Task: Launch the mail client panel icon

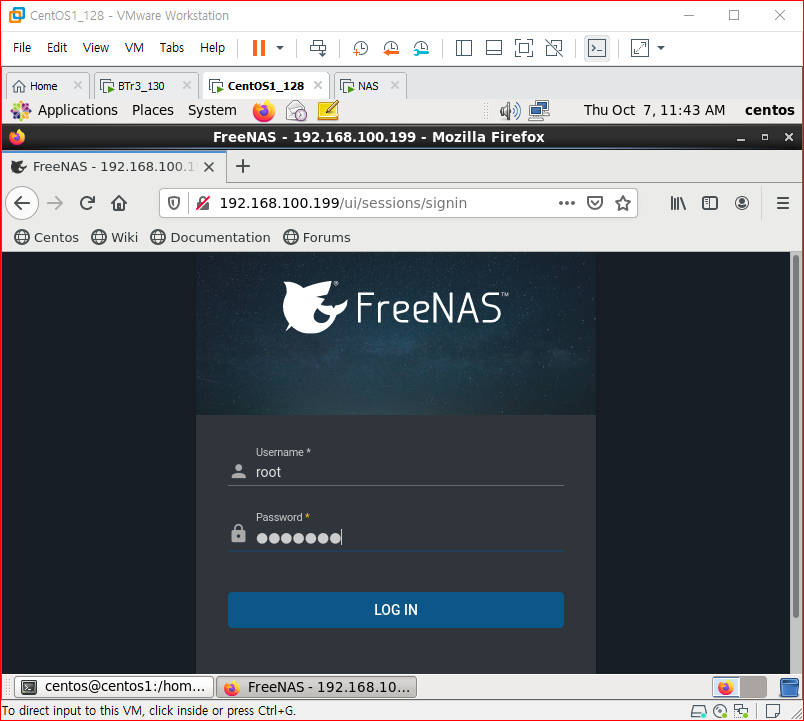Action: [x=296, y=111]
